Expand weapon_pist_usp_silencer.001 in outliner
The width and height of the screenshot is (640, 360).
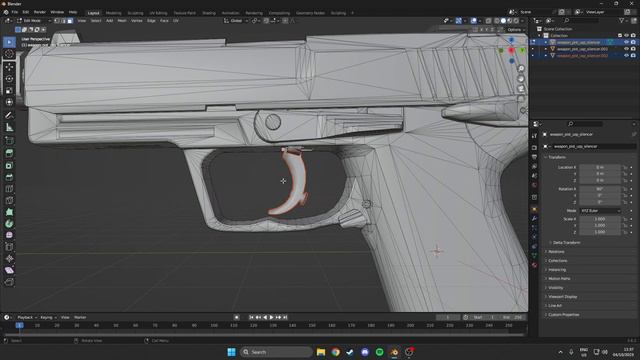(x=546, y=49)
